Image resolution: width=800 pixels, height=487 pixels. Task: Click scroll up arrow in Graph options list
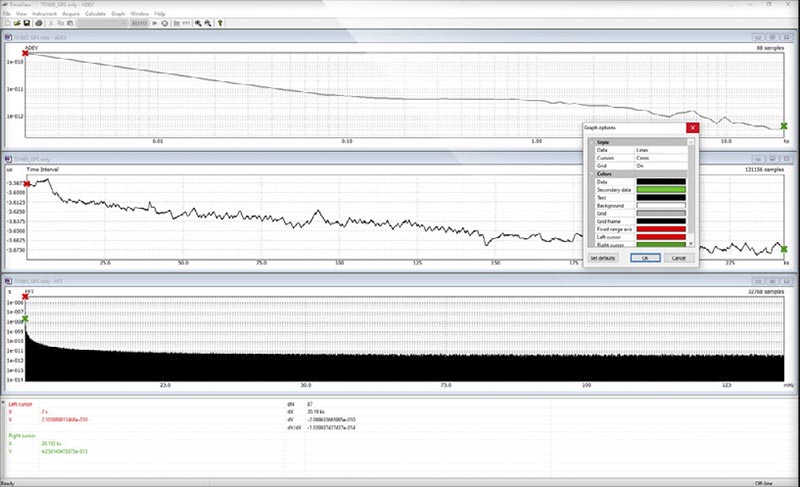(691, 142)
